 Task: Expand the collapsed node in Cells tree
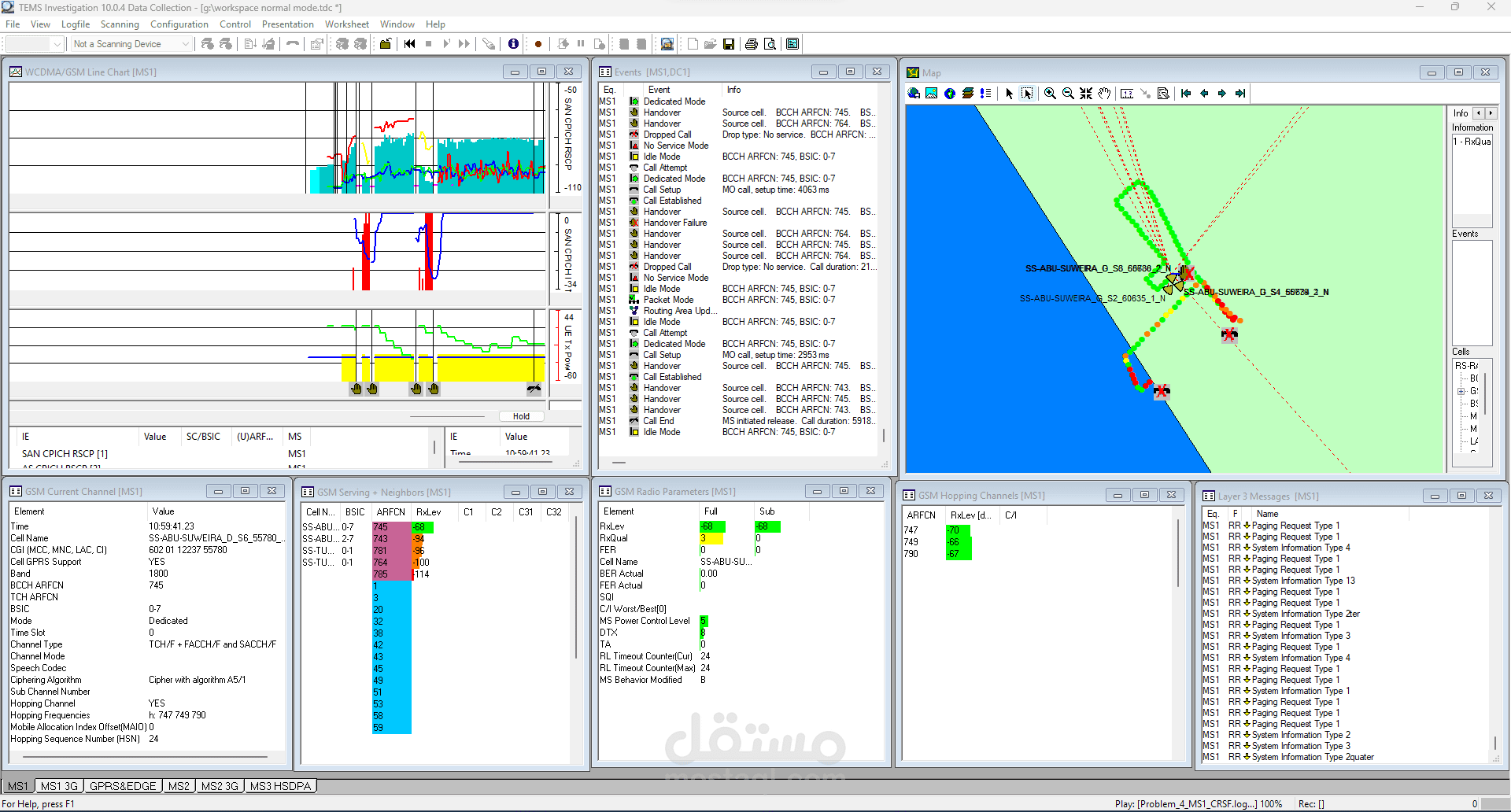click(x=1461, y=391)
